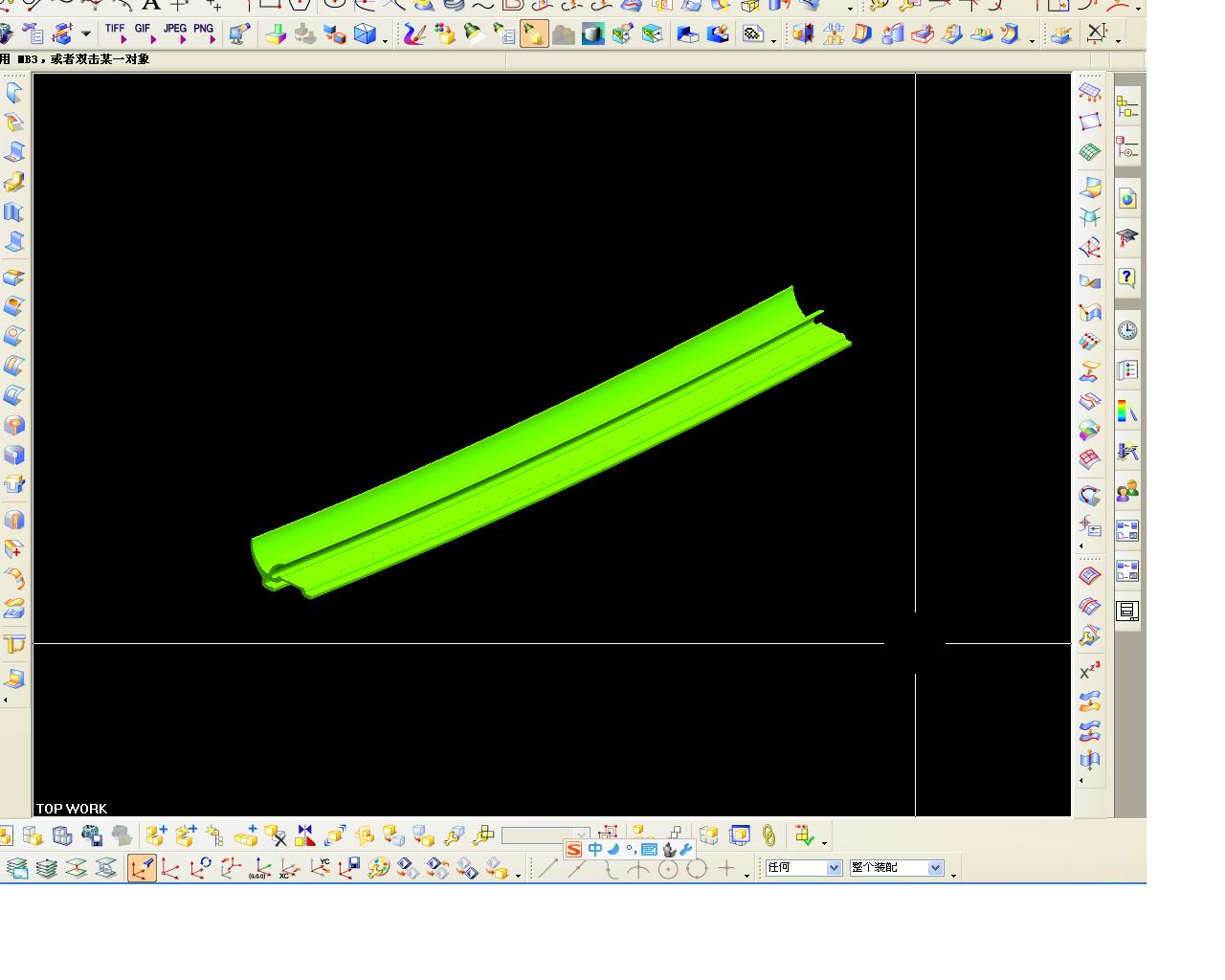Click the rainbow face analysis icon
Viewport: 1225px width, 980px height.
[x=1090, y=430]
